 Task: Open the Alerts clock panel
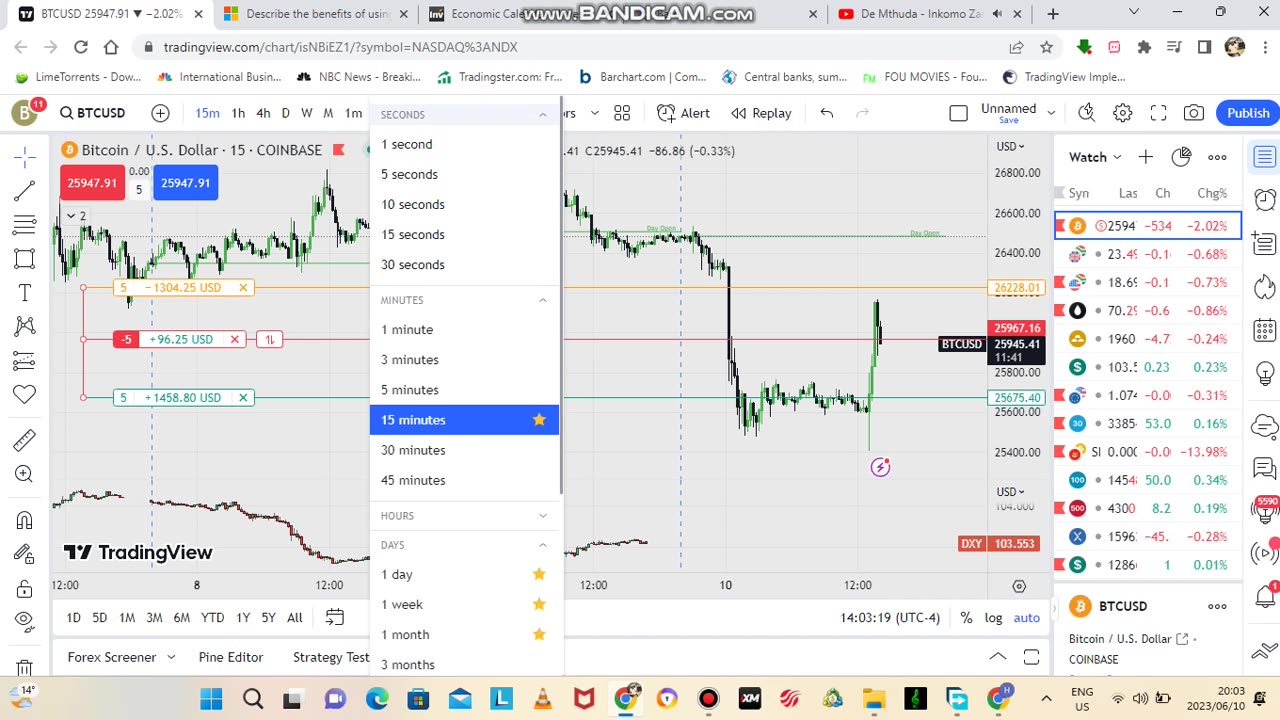pos(1265,199)
